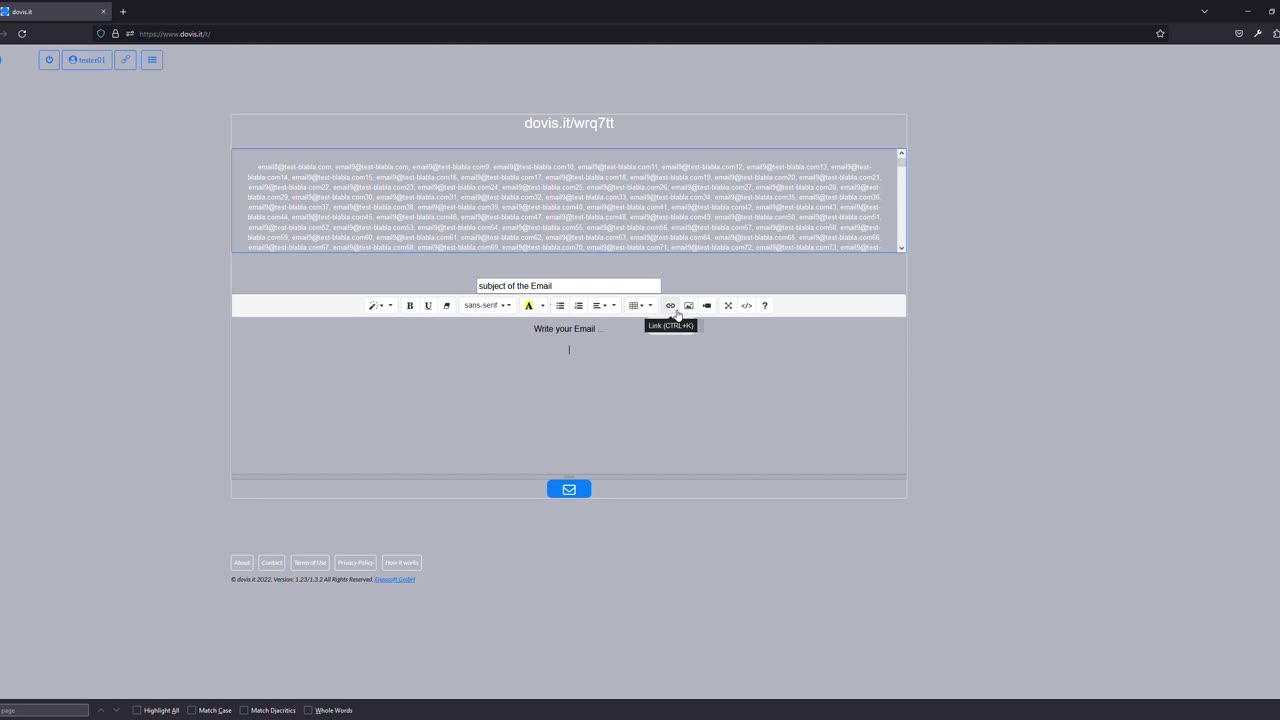Toggle underline formatting
The image size is (1280, 720).
point(428,306)
